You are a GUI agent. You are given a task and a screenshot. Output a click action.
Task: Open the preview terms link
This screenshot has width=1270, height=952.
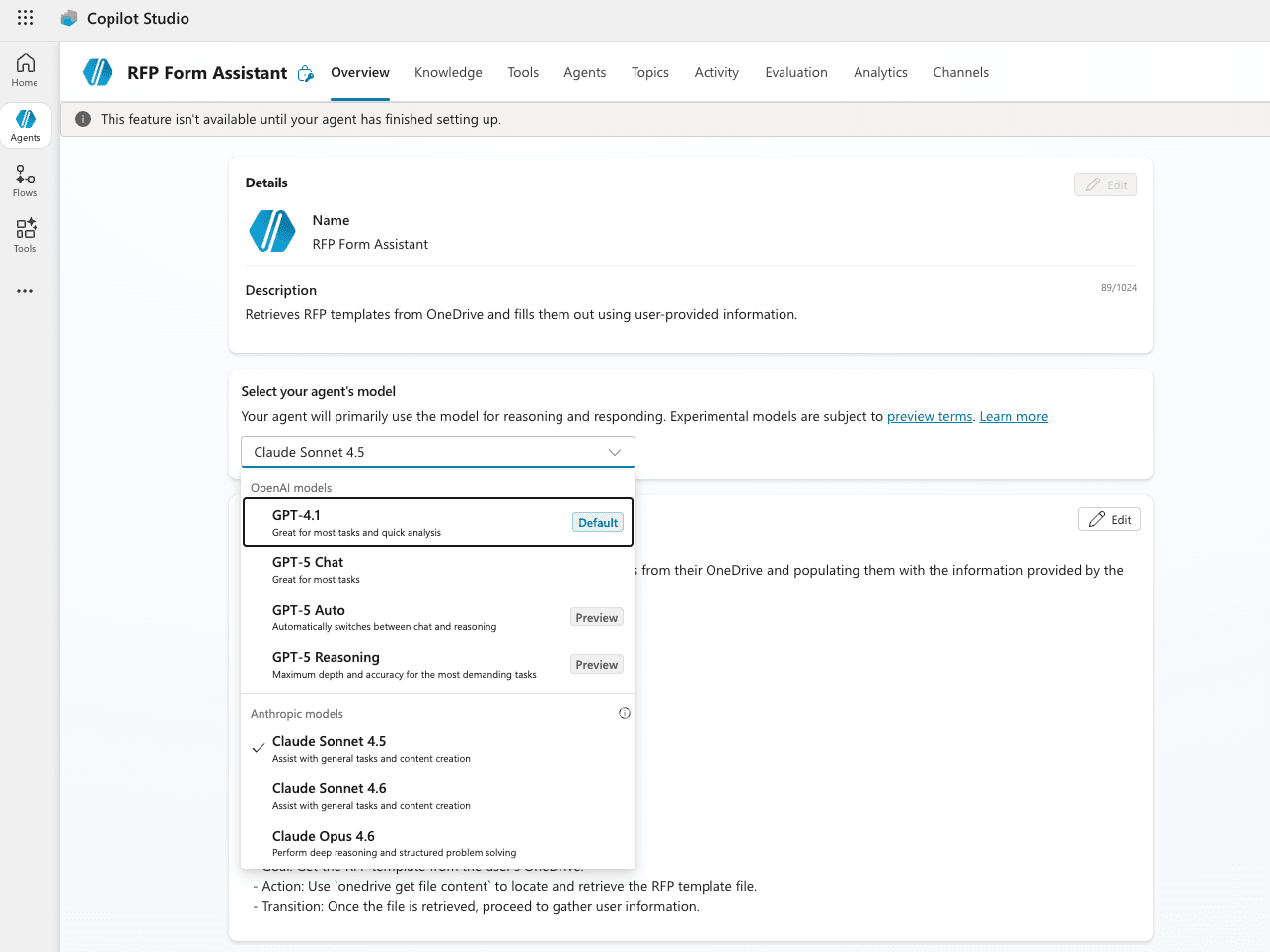coord(930,416)
